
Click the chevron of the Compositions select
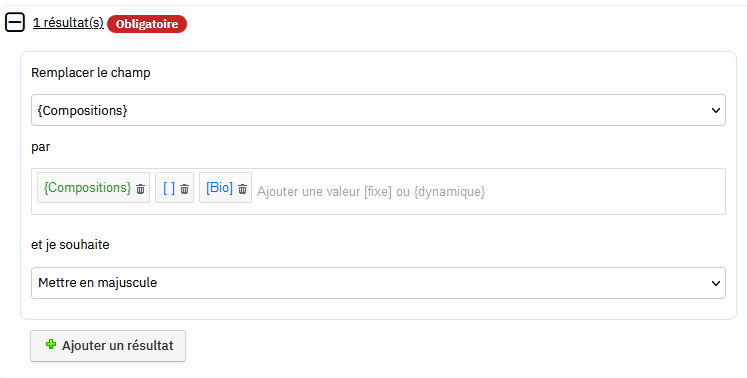(716, 111)
